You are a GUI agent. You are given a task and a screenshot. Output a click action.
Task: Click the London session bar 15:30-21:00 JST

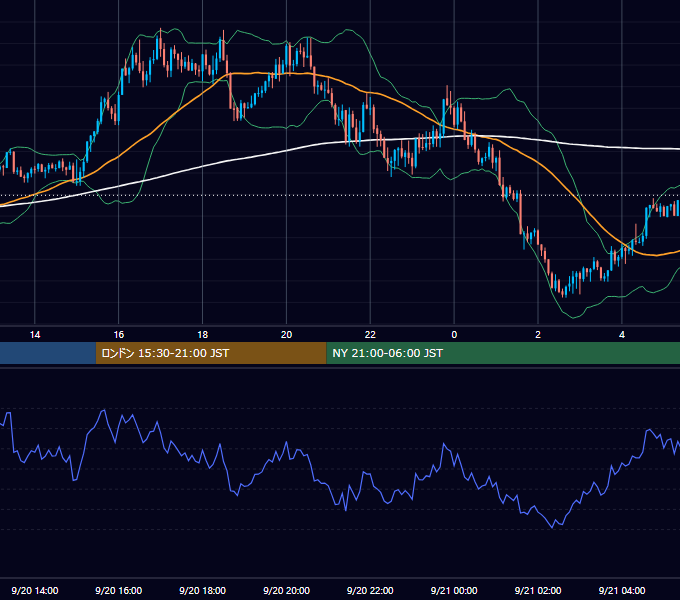pos(211,353)
